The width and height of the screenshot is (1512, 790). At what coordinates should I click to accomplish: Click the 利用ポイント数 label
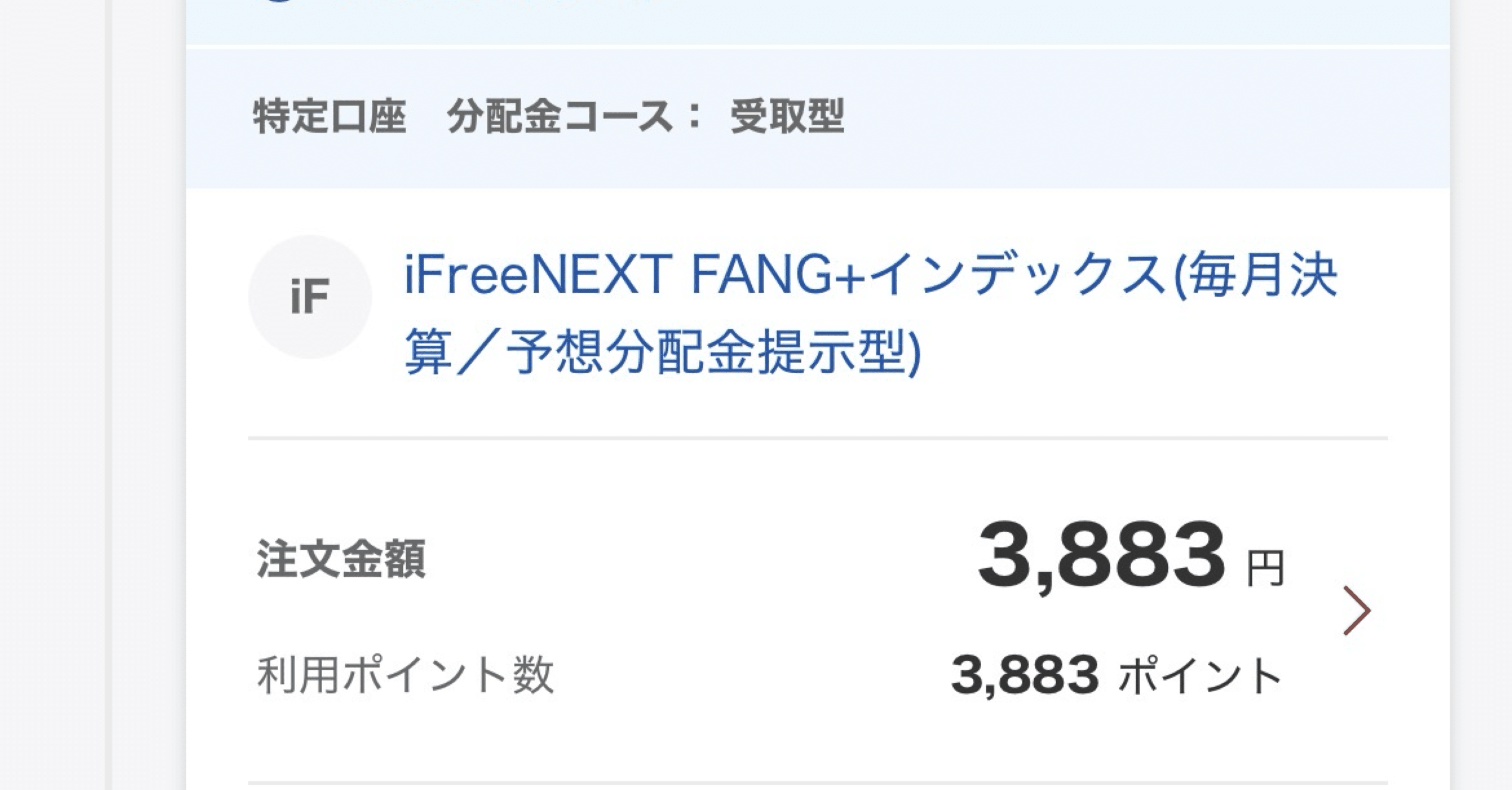click(x=406, y=675)
